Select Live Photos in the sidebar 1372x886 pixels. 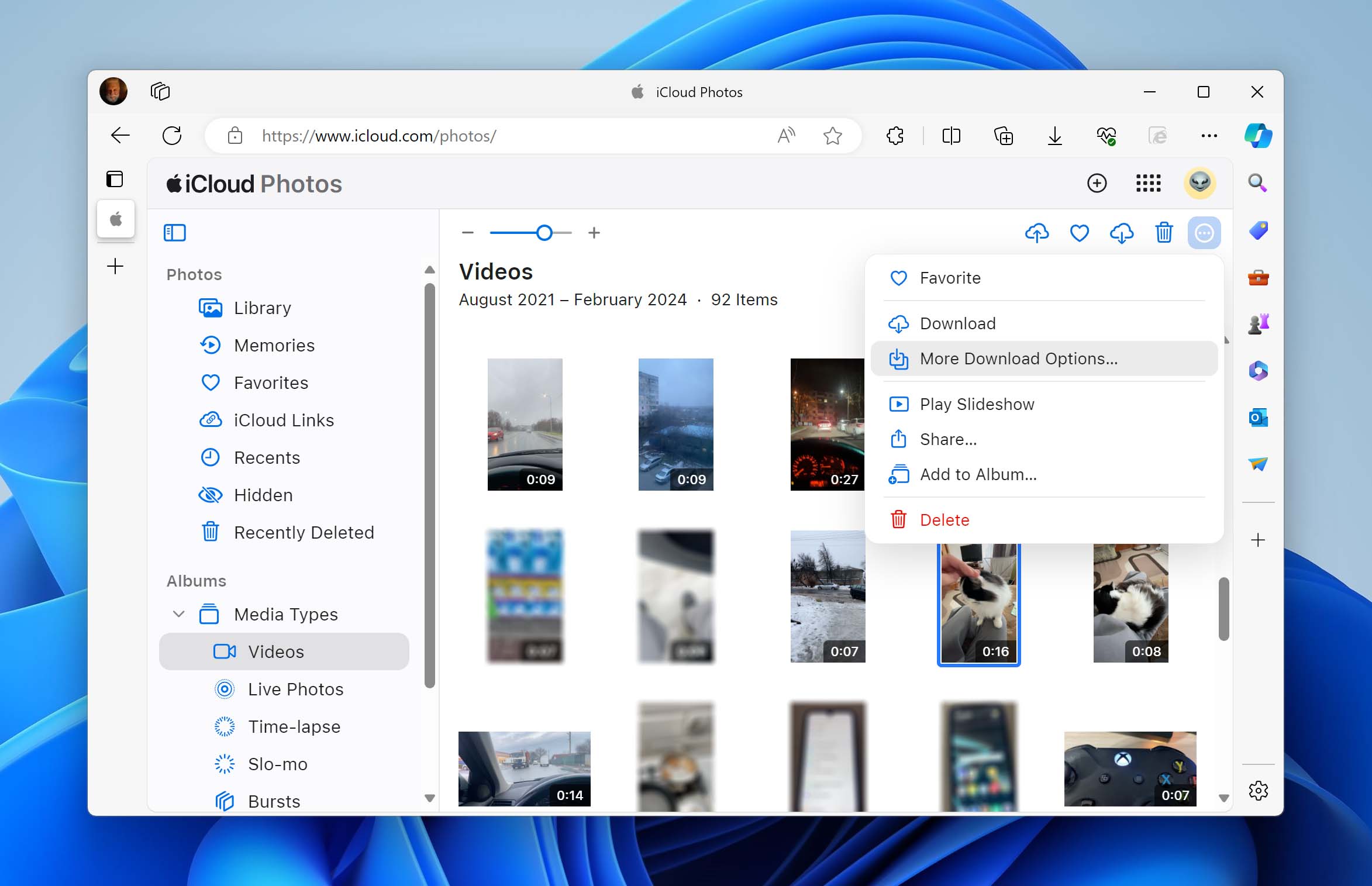284,689
